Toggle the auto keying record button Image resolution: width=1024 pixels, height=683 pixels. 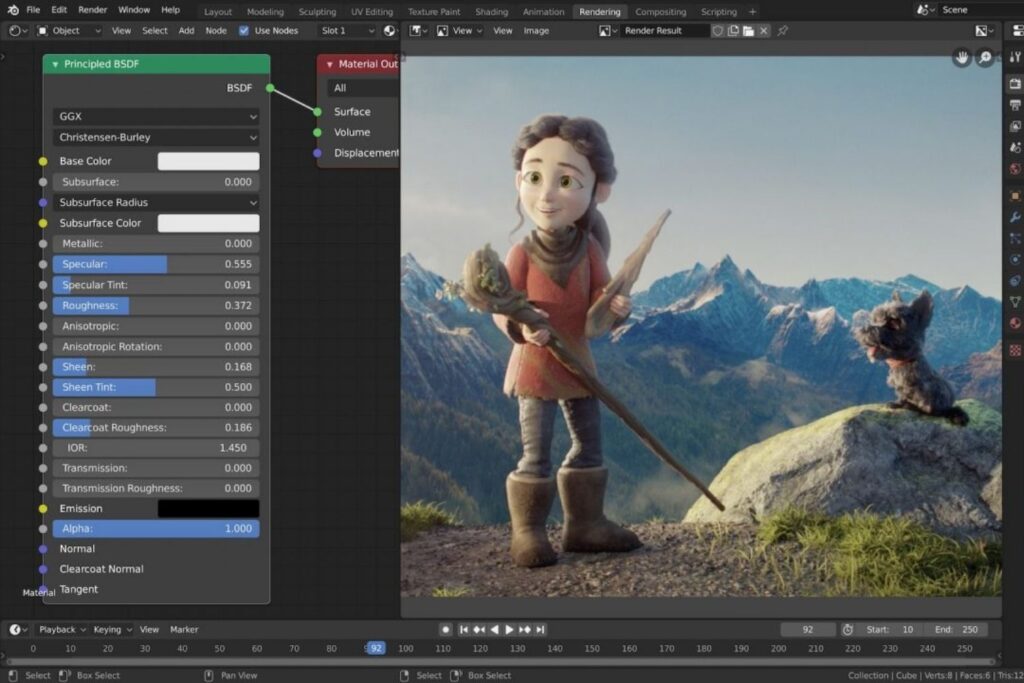445,629
